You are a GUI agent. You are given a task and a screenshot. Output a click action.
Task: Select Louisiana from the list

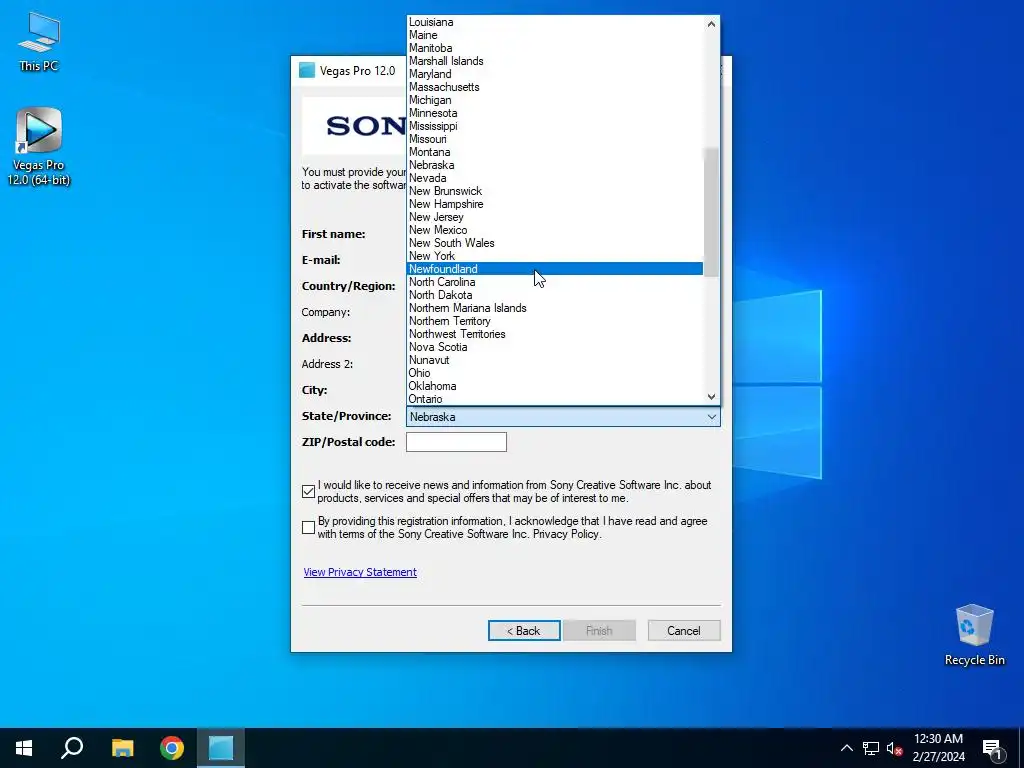pyautogui.click(x=554, y=22)
